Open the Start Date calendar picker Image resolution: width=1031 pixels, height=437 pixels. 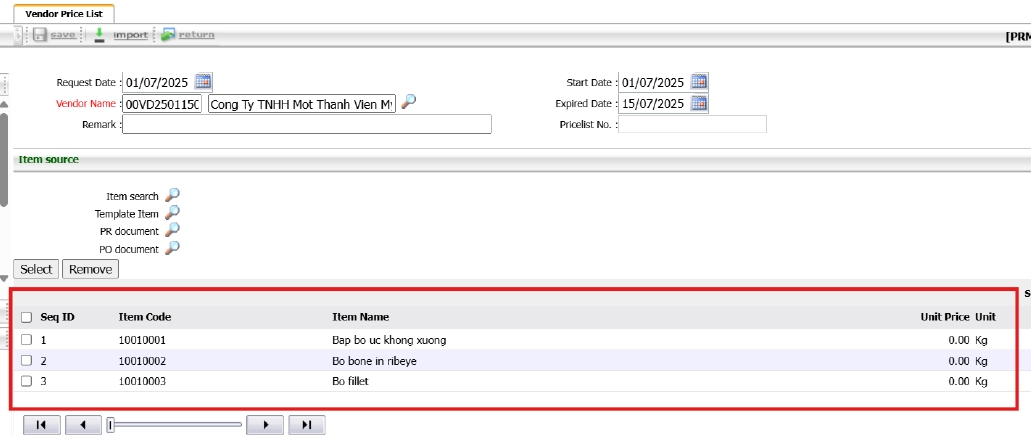[699, 82]
